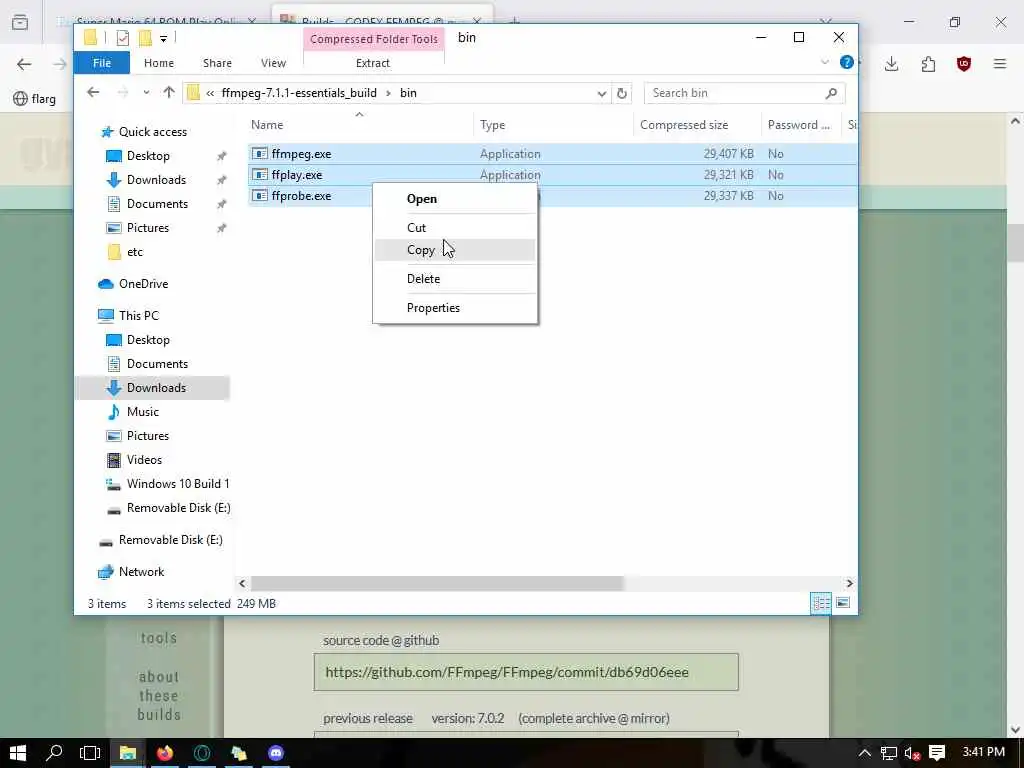Open the GitHub commit link in the browser
The image size is (1024, 768).
(x=507, y=672)
